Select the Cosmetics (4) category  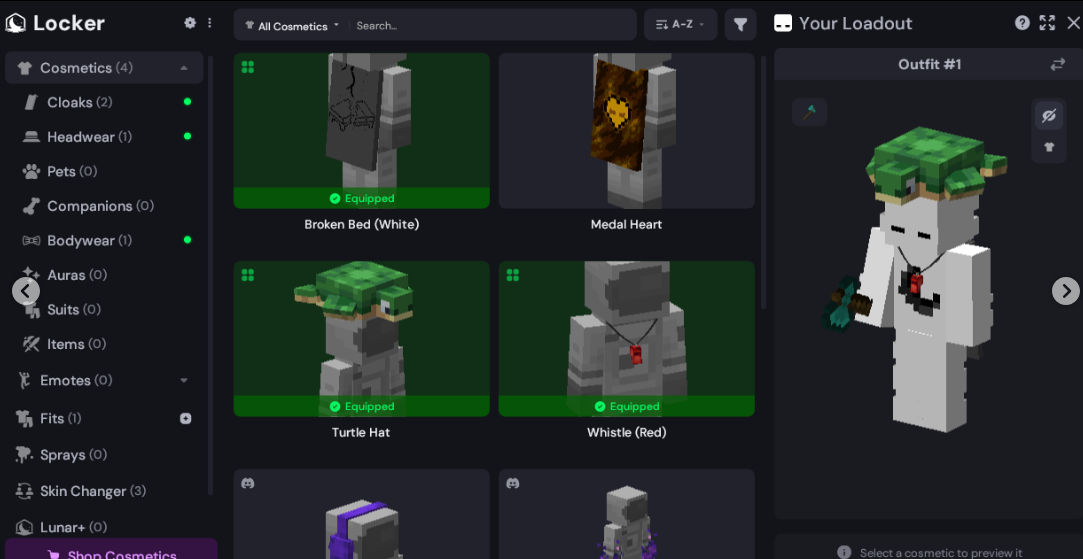[x=104, y=68]
